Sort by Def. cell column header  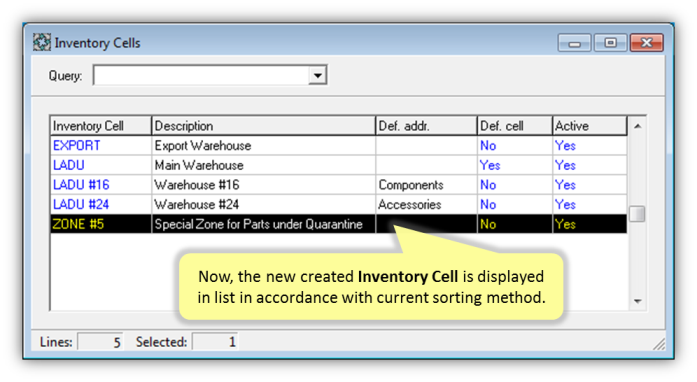coord(514,126)
